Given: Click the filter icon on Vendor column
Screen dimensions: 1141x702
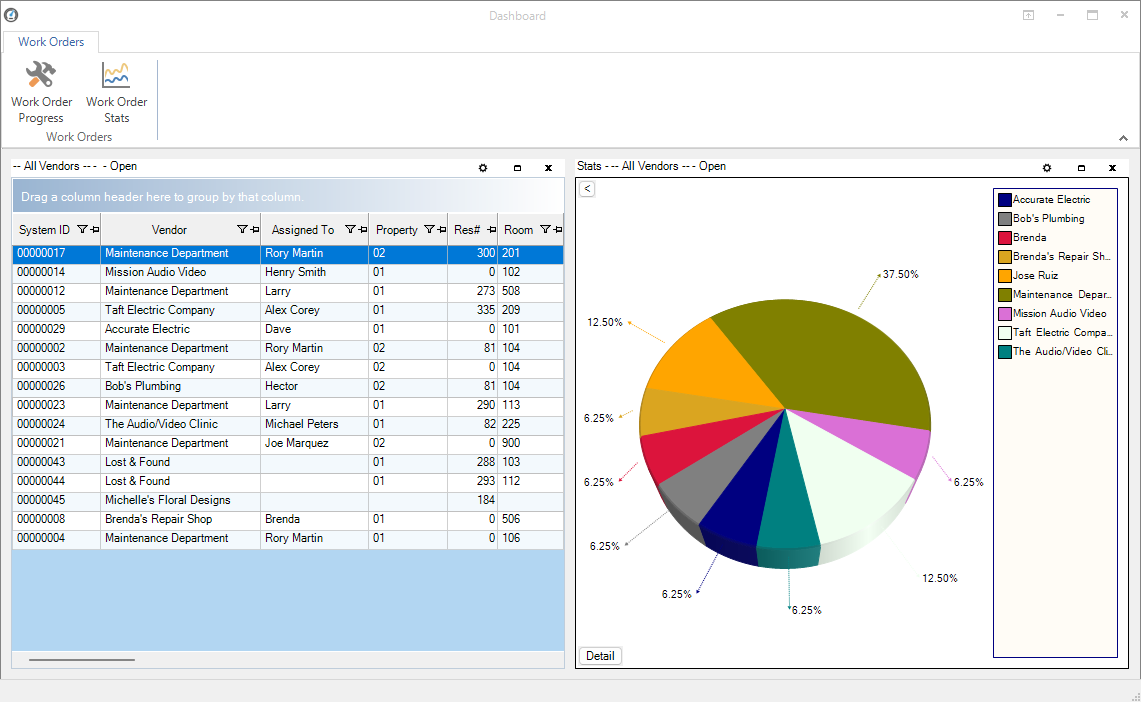Looking at the screenshot, I should coord(242,229).
